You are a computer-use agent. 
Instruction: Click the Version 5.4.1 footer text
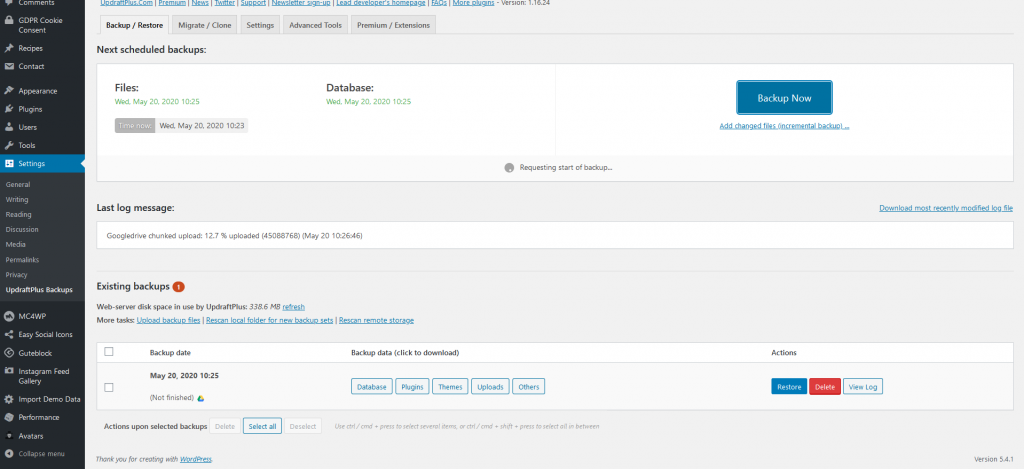(x=993, y=459)
